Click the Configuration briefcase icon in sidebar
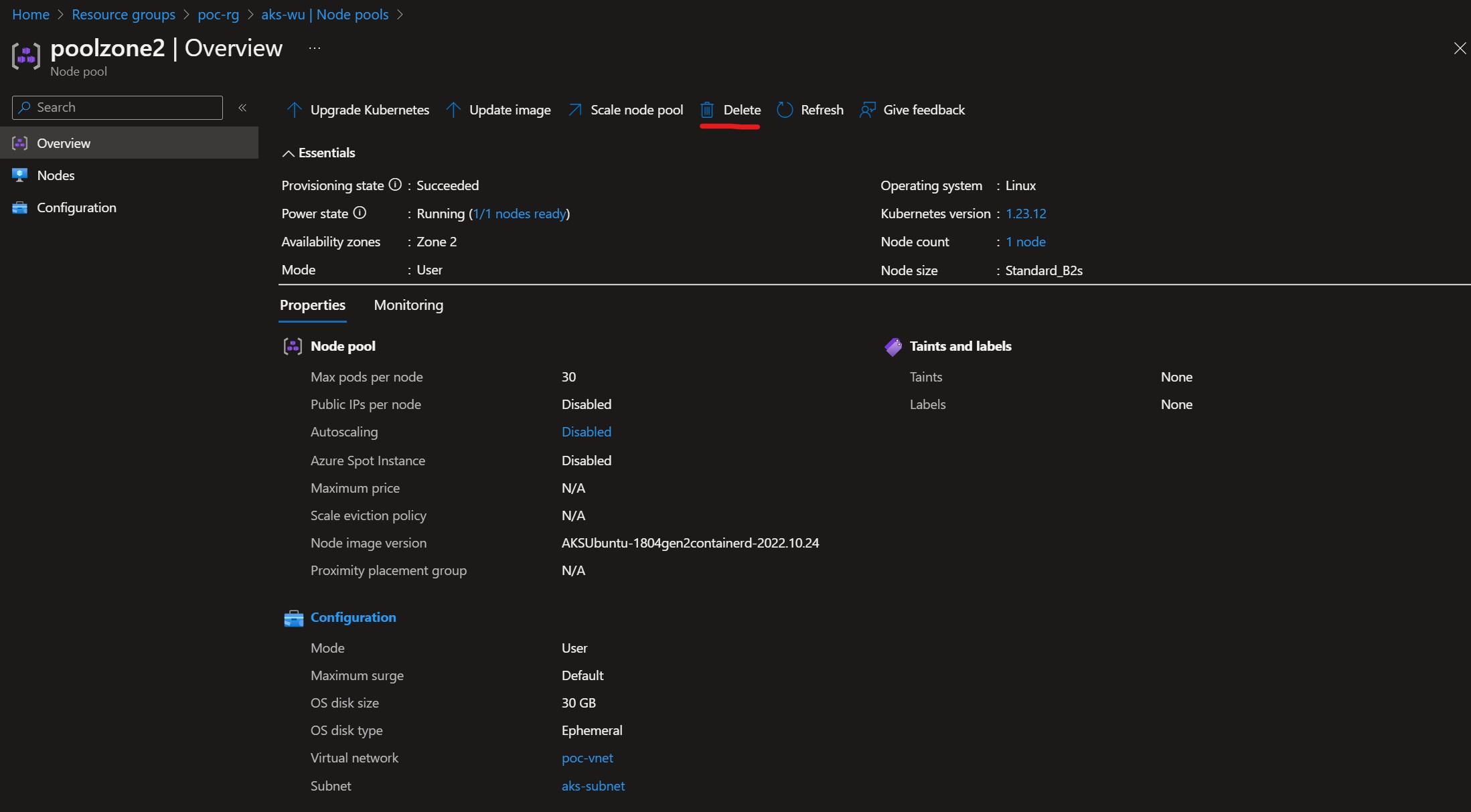 [19, 208]
